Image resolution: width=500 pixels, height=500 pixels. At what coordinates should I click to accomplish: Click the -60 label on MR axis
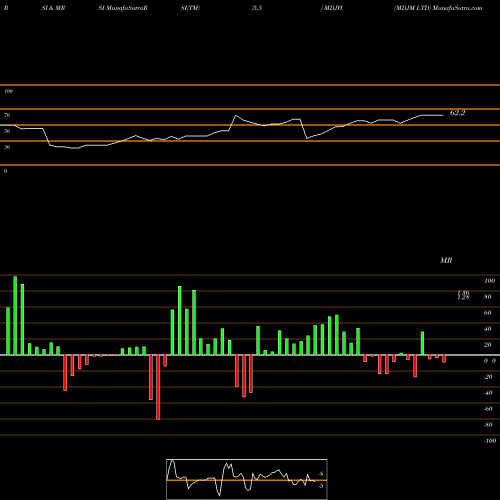click(x=488, y=409)
